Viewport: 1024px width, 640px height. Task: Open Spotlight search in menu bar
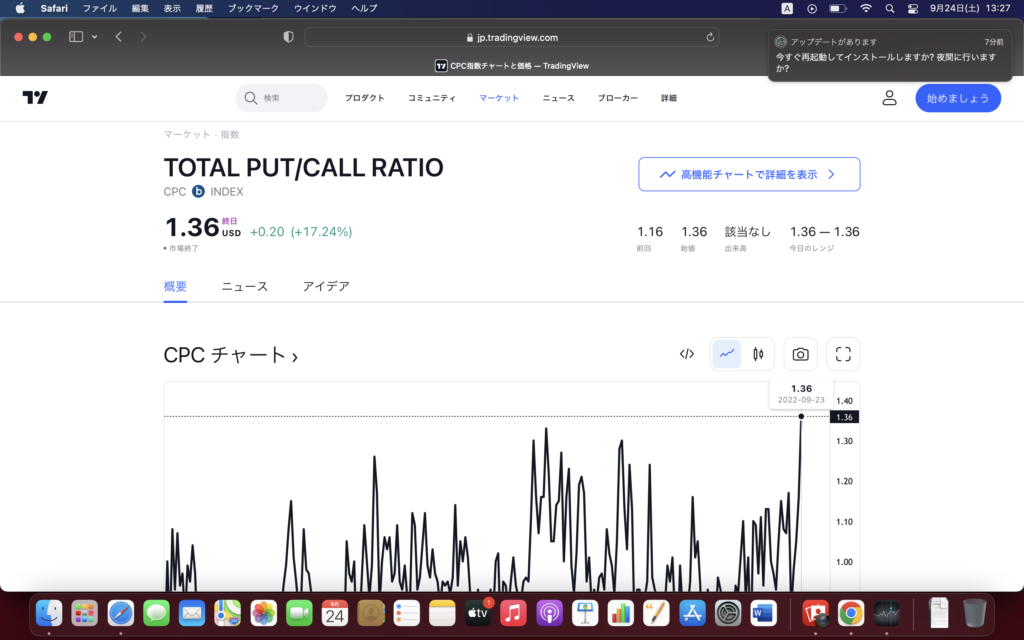coord(889,8)
